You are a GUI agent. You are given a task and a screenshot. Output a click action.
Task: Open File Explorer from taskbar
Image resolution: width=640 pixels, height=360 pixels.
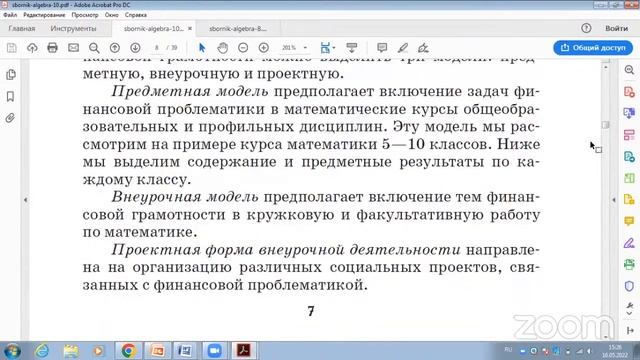71,351
